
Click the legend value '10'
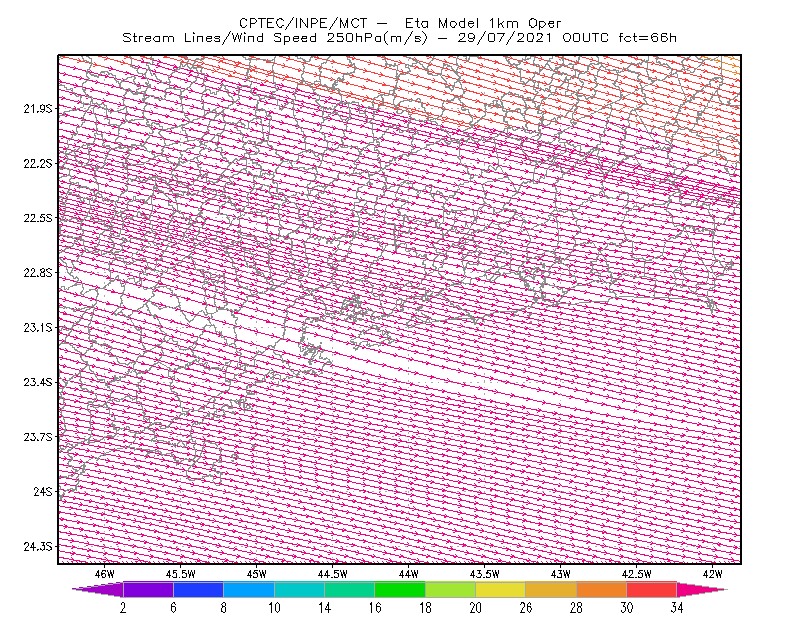click(x=274, y=608)
